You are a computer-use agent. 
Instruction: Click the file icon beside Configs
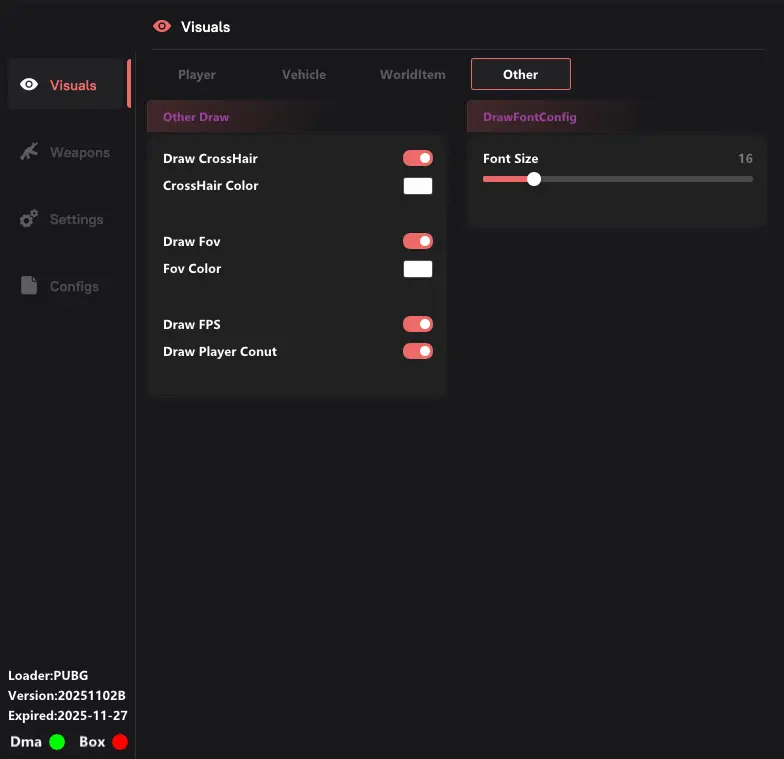(30, 286)
